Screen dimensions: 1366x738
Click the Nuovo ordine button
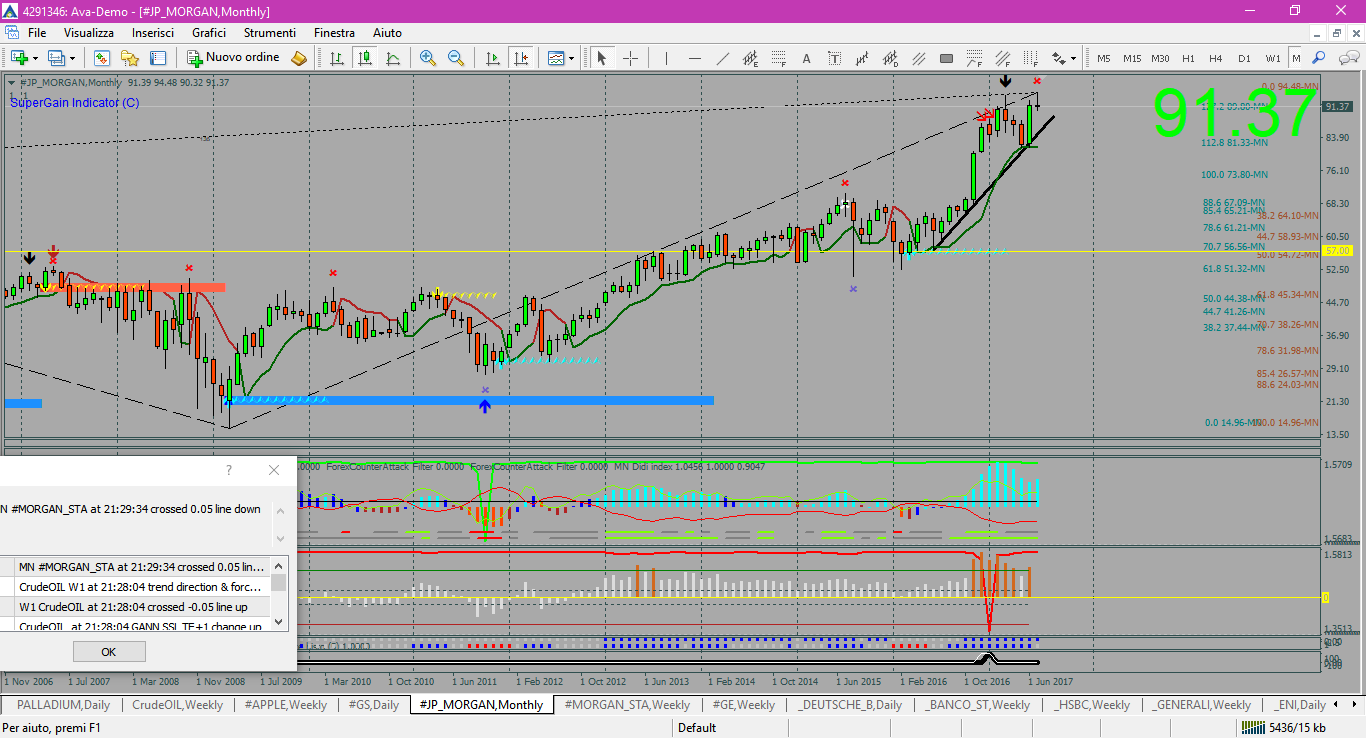(x=234, y=58)
